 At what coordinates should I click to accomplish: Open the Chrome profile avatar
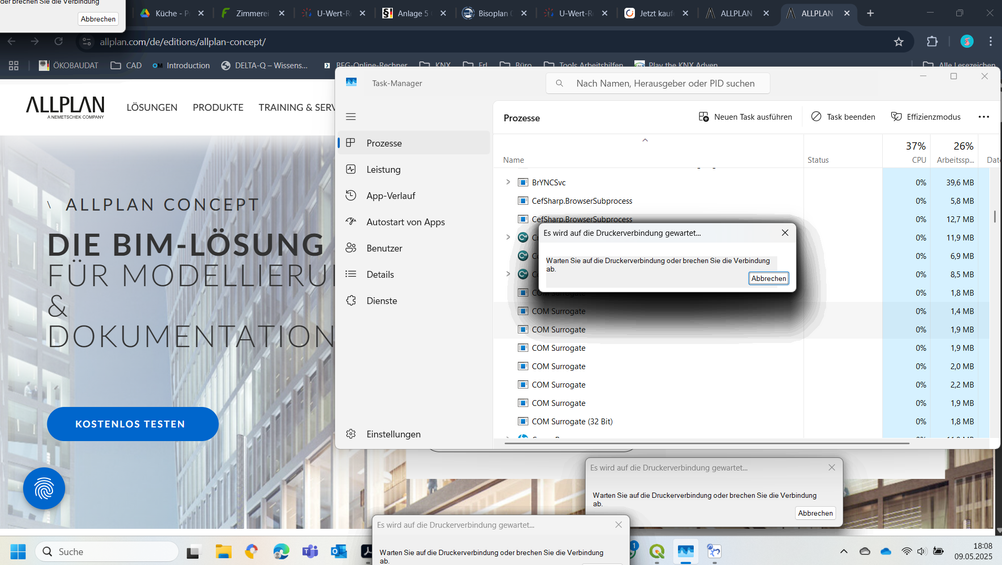pyautogui.click(x=966, y=42)
